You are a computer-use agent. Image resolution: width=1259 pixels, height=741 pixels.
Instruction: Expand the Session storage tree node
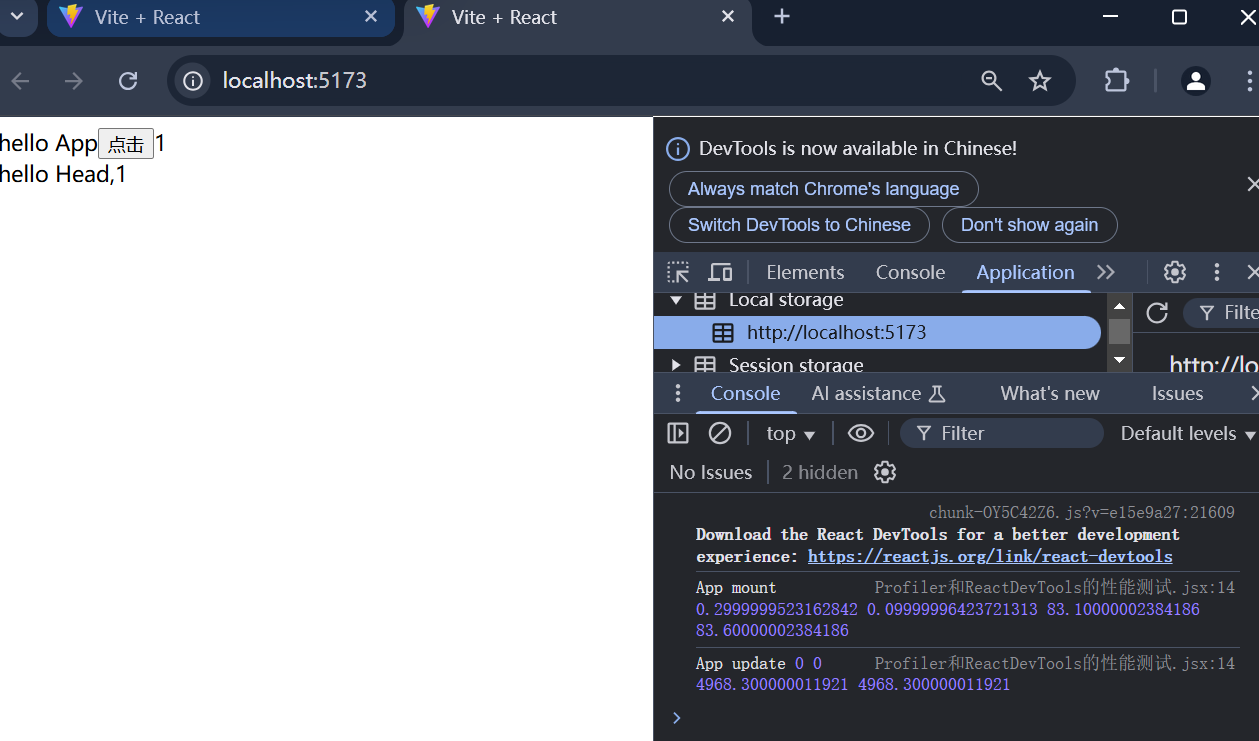click(x=677, y=365)
